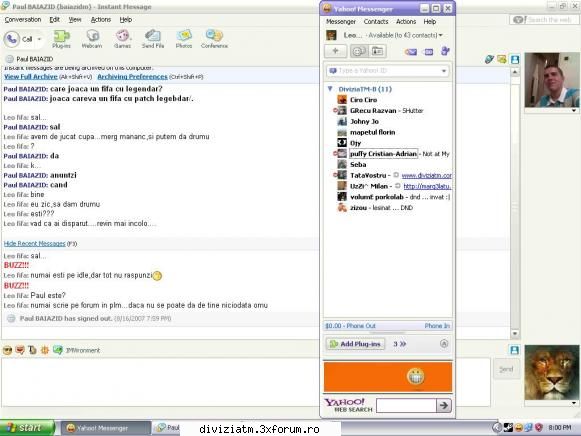This screenshot has width=581, height=436.
Task: Open the Edit menu in IM window
Action: pyautogui.click(x=54, y=20)
